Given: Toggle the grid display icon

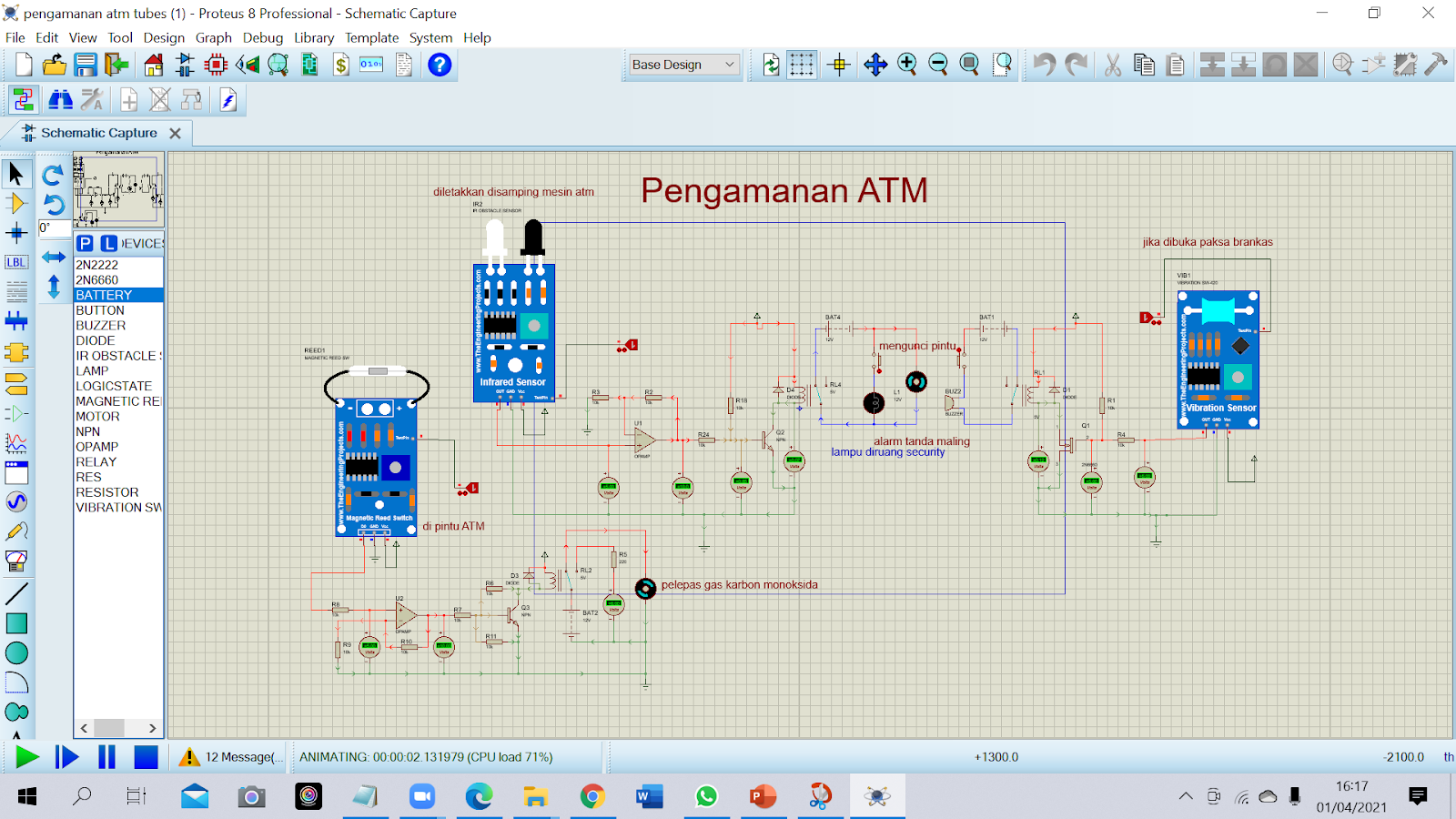Looking at the screenshot, I should tap(802, 65).
